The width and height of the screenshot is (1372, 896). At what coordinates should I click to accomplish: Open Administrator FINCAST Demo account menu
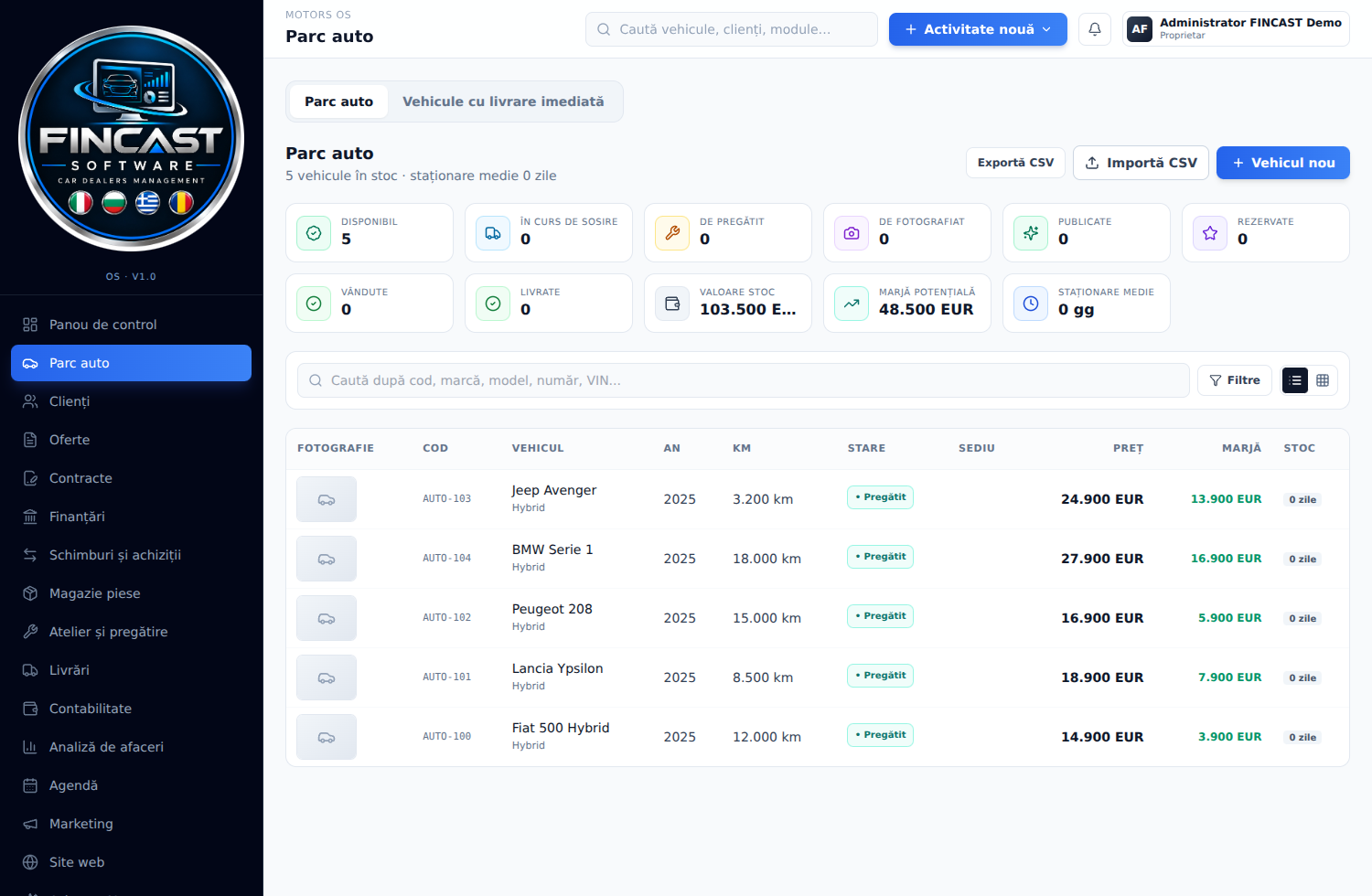[x=1236, y=29]
